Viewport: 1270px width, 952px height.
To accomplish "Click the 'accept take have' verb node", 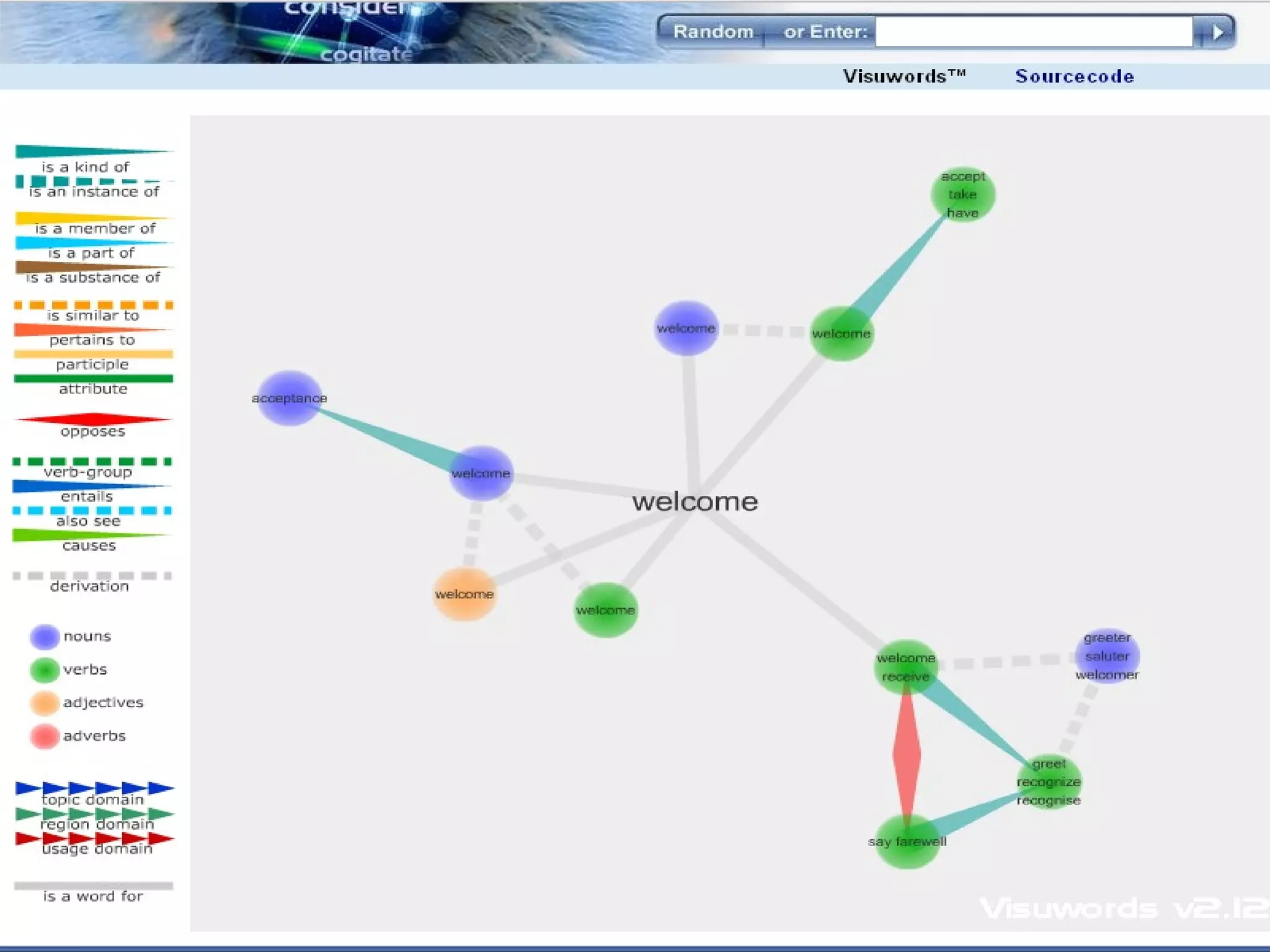I will coord(962,195).
